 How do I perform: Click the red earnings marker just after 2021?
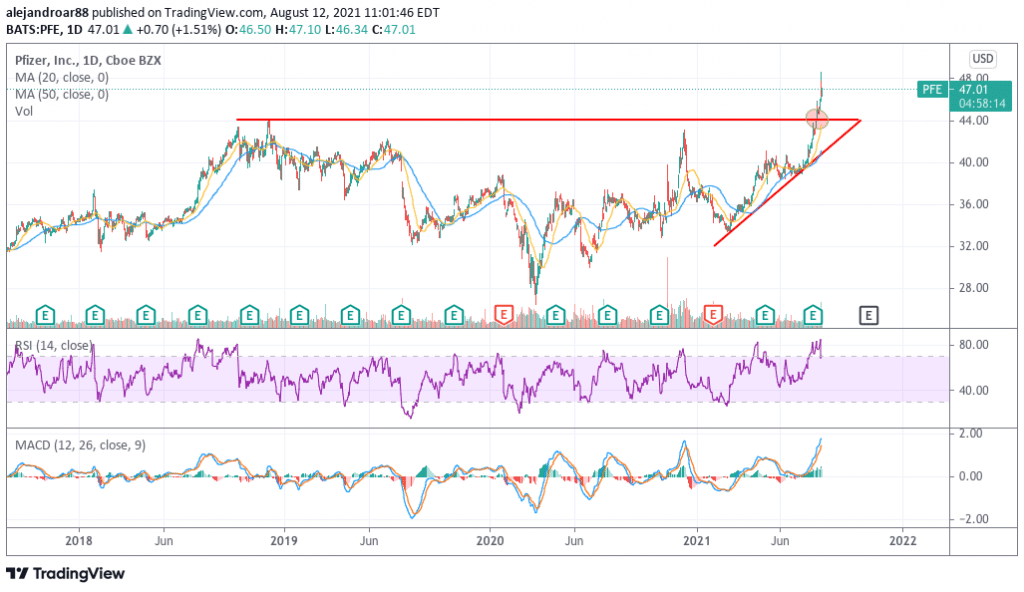[712, 315]
